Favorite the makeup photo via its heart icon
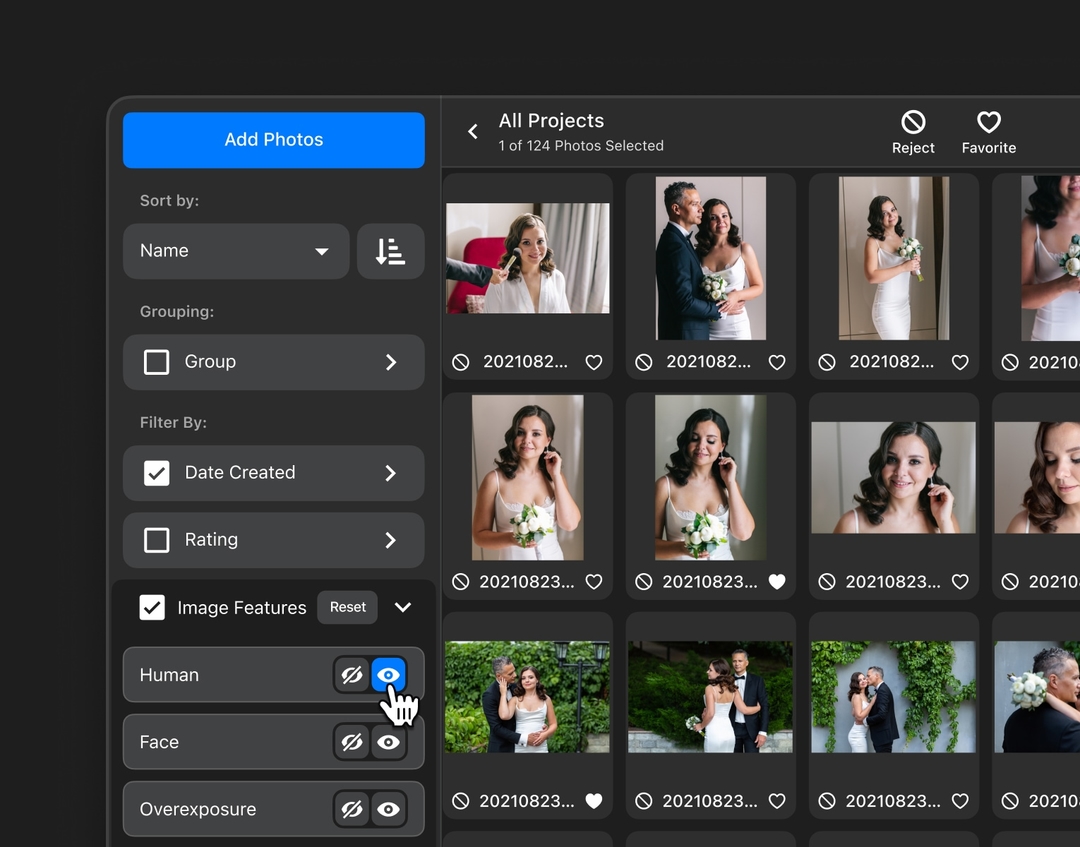 pos(594,362)
